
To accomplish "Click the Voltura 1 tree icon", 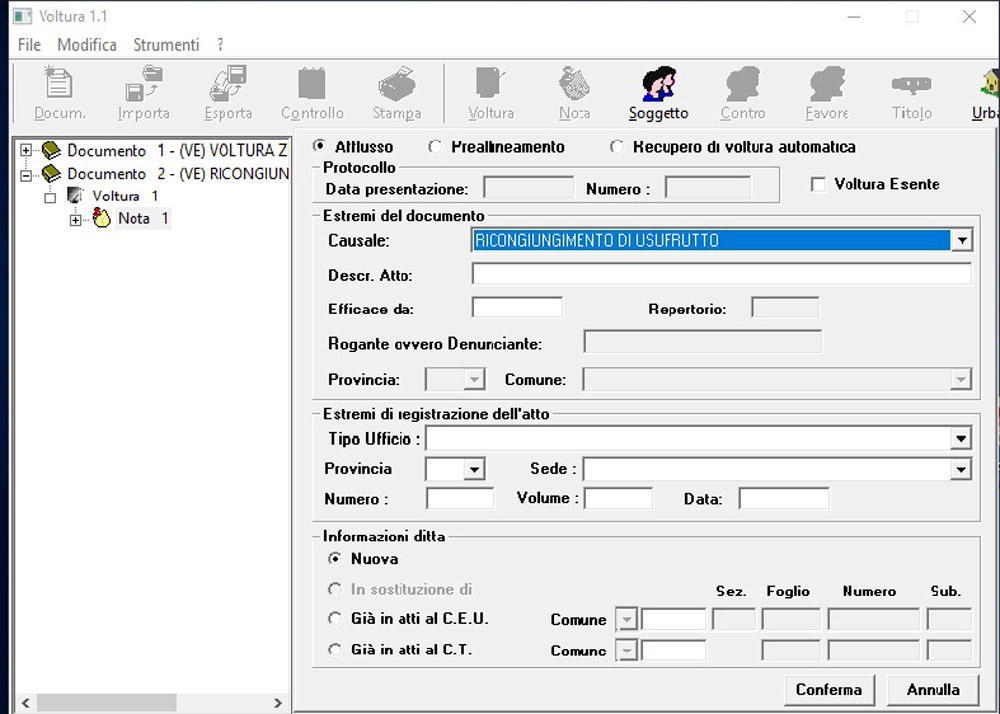I will 75,195.
